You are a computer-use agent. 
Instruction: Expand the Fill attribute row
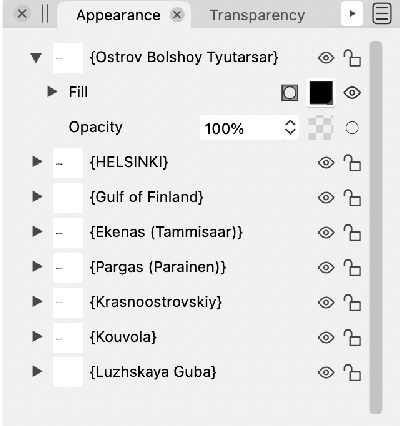click(x=52, y=91)
